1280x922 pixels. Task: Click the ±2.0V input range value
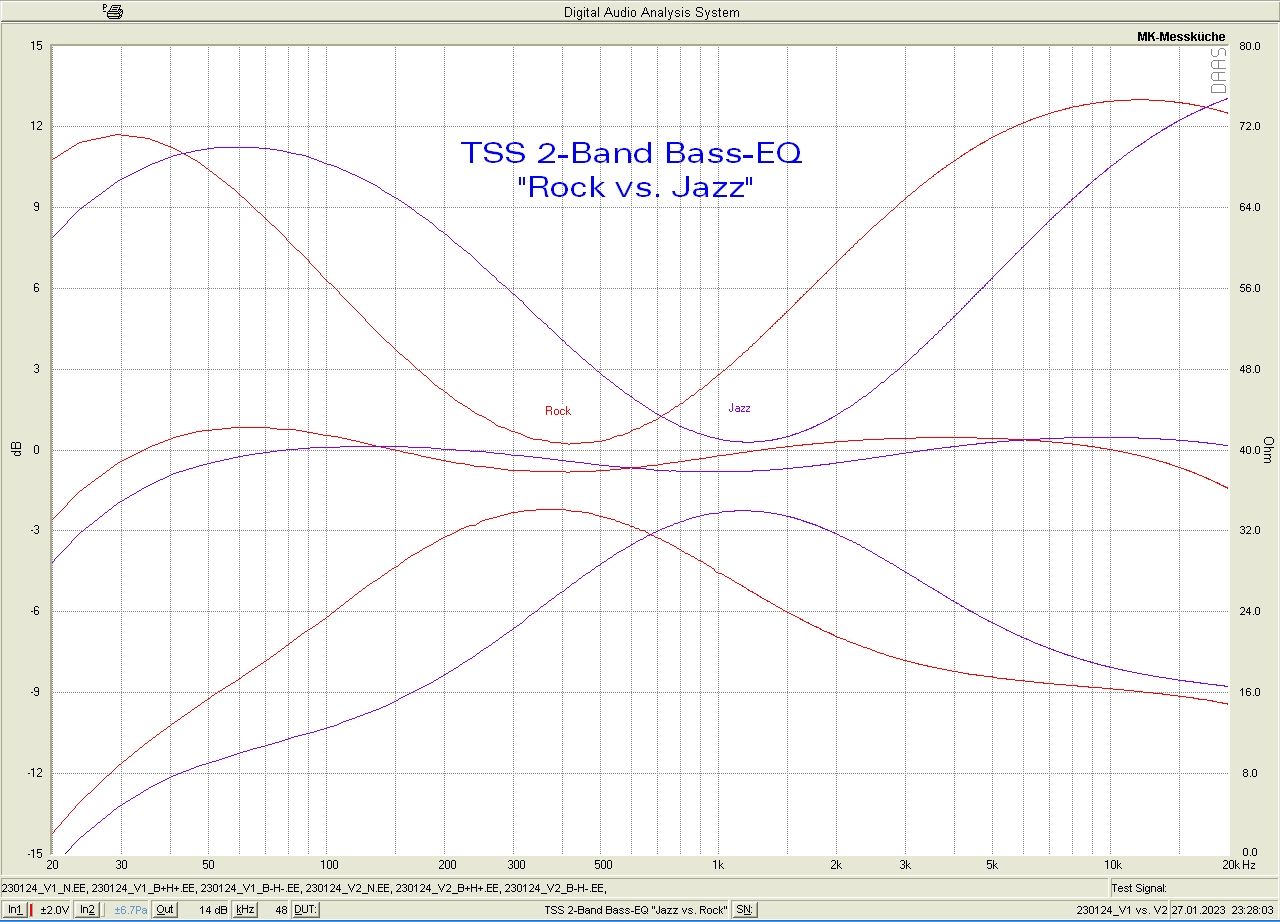pyautogui.click(x=55, y=910)
